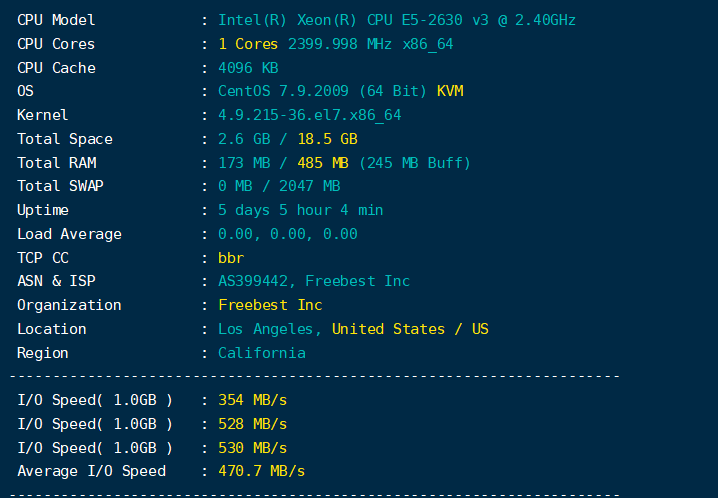Image resolution: width=718 pixels, height=498 pixels.
Task: Click the '1 Cores' value
Action: (x=248, y=44)
